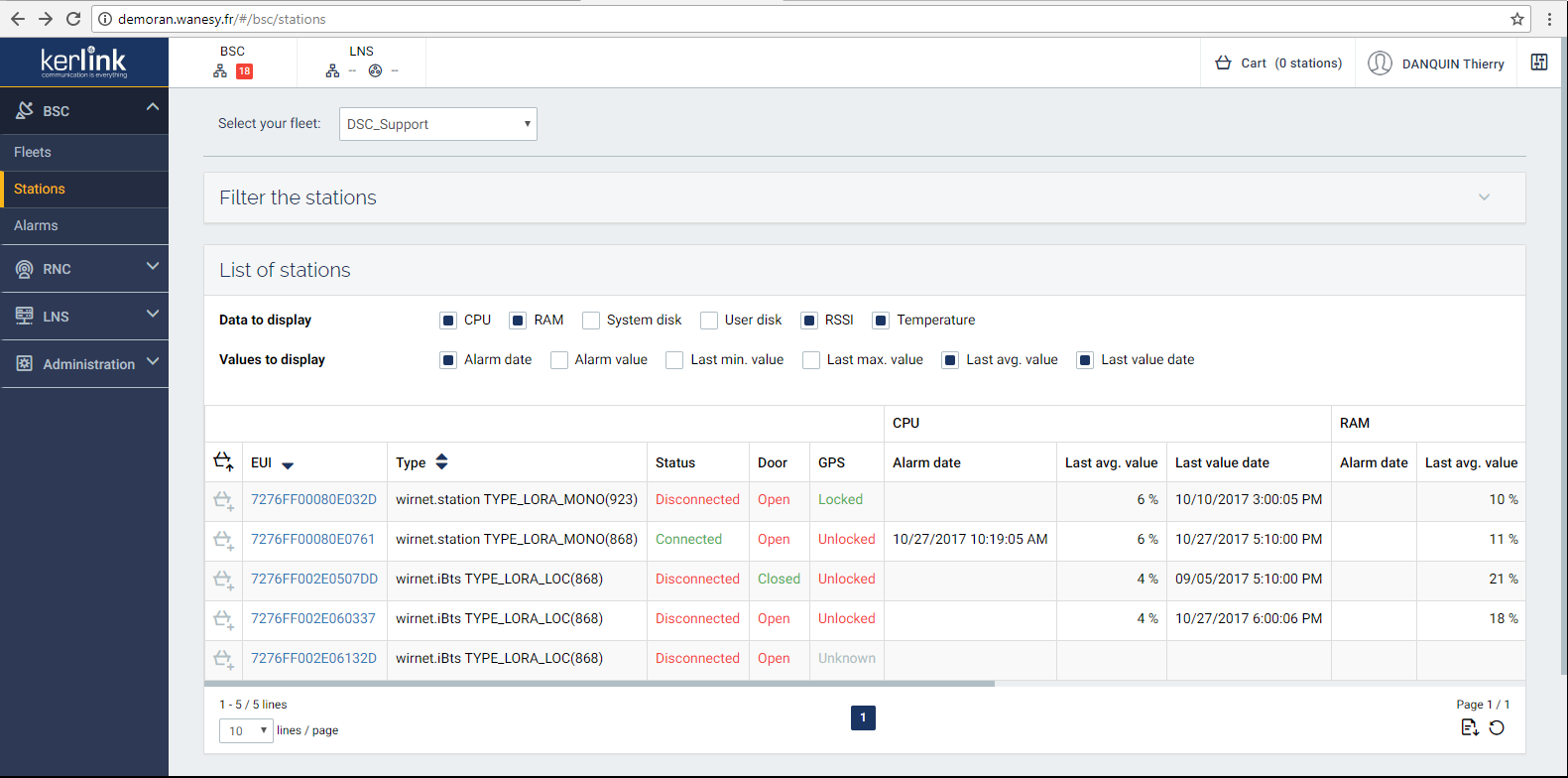Enable the System disk checkbox

[591, 321]
